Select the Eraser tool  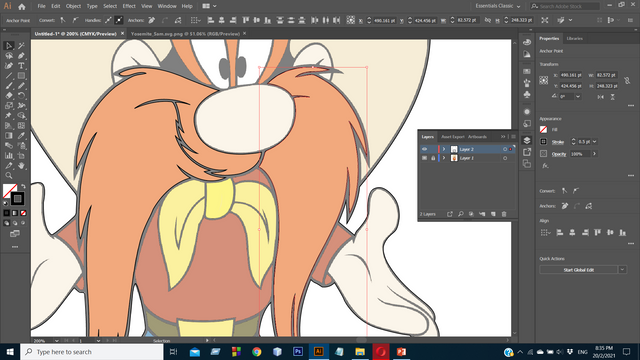coord(9,96)
